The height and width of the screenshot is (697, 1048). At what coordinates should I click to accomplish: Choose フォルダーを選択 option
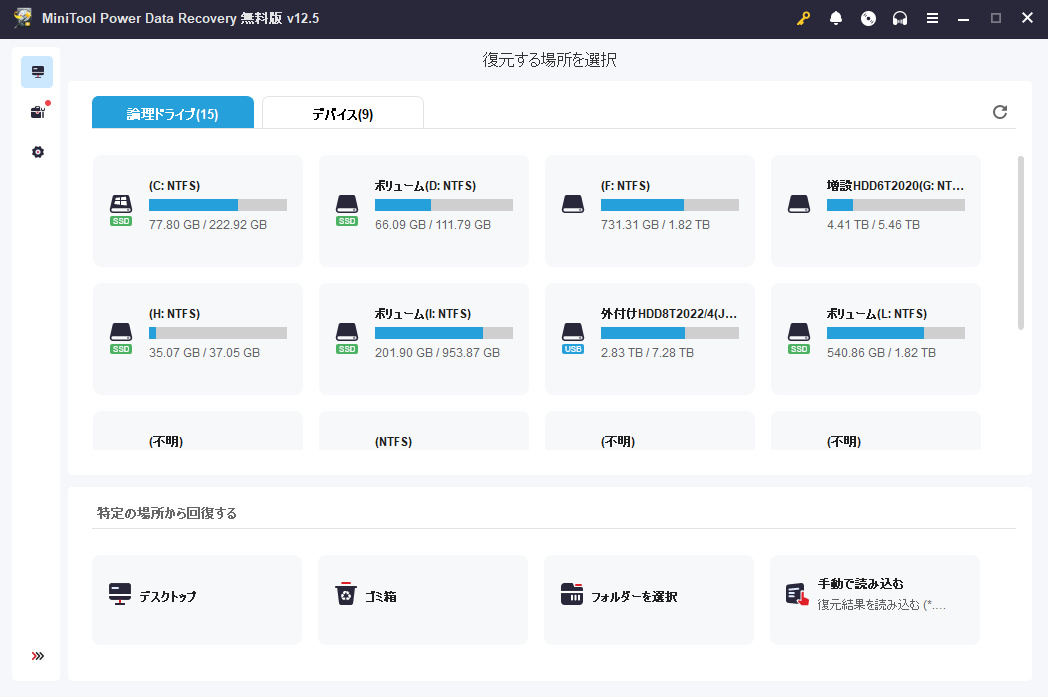click(x=648, y=600)
